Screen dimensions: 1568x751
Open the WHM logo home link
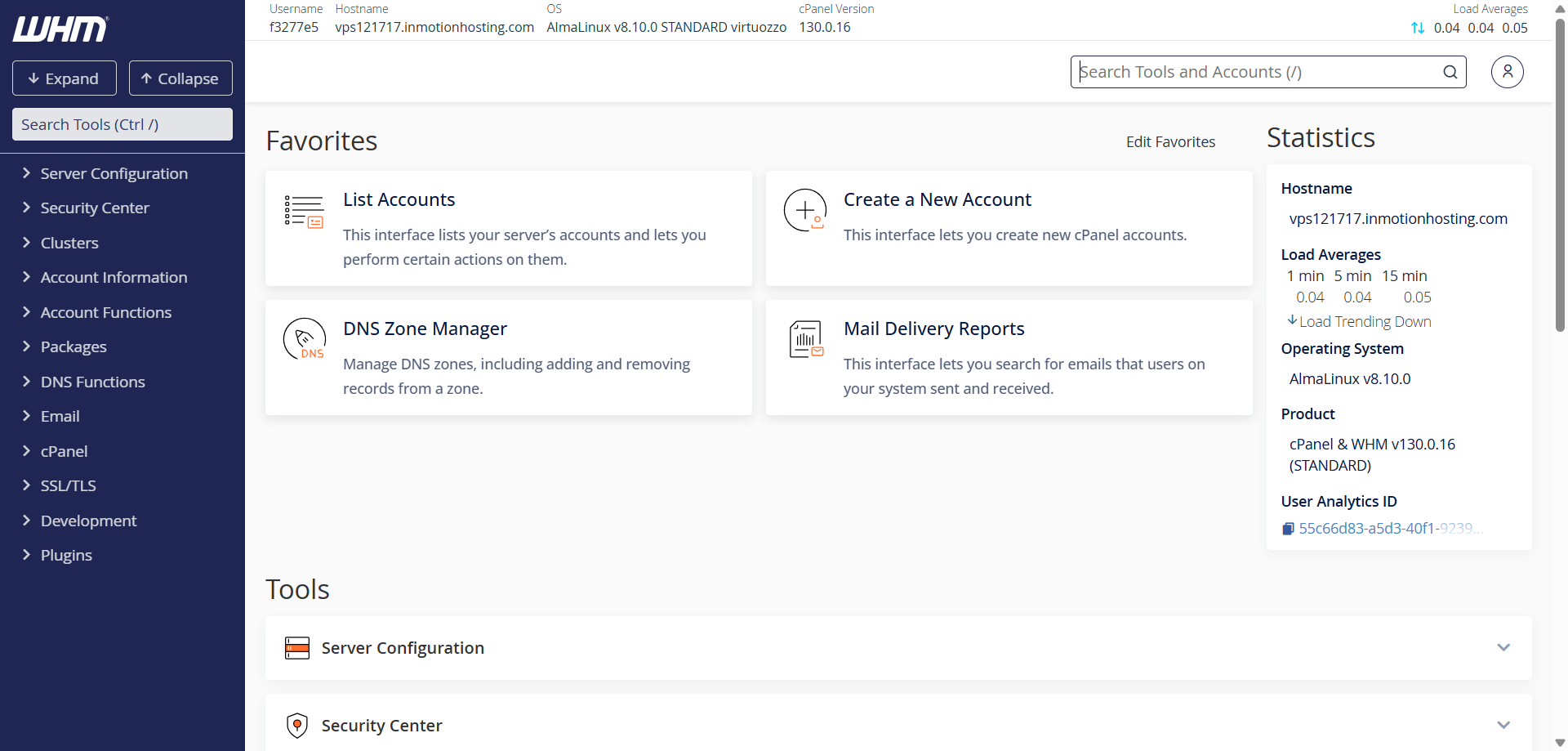60,29
